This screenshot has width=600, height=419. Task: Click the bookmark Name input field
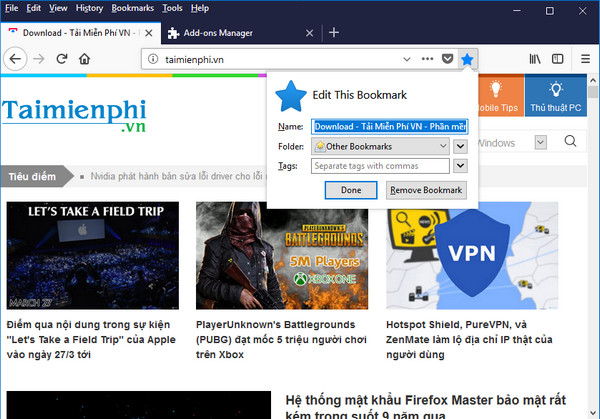tap(389, 127)
